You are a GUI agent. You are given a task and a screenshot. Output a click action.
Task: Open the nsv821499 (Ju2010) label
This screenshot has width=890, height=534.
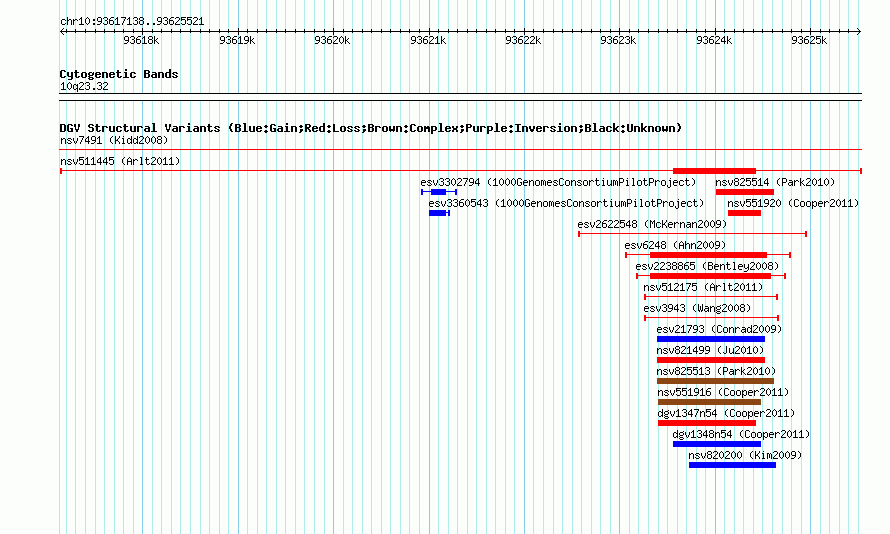point(710,350)
